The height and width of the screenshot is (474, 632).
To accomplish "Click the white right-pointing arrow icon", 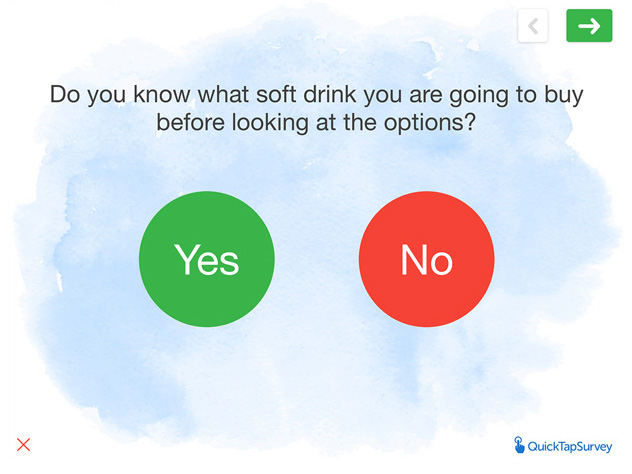I will tap(589, 26).
